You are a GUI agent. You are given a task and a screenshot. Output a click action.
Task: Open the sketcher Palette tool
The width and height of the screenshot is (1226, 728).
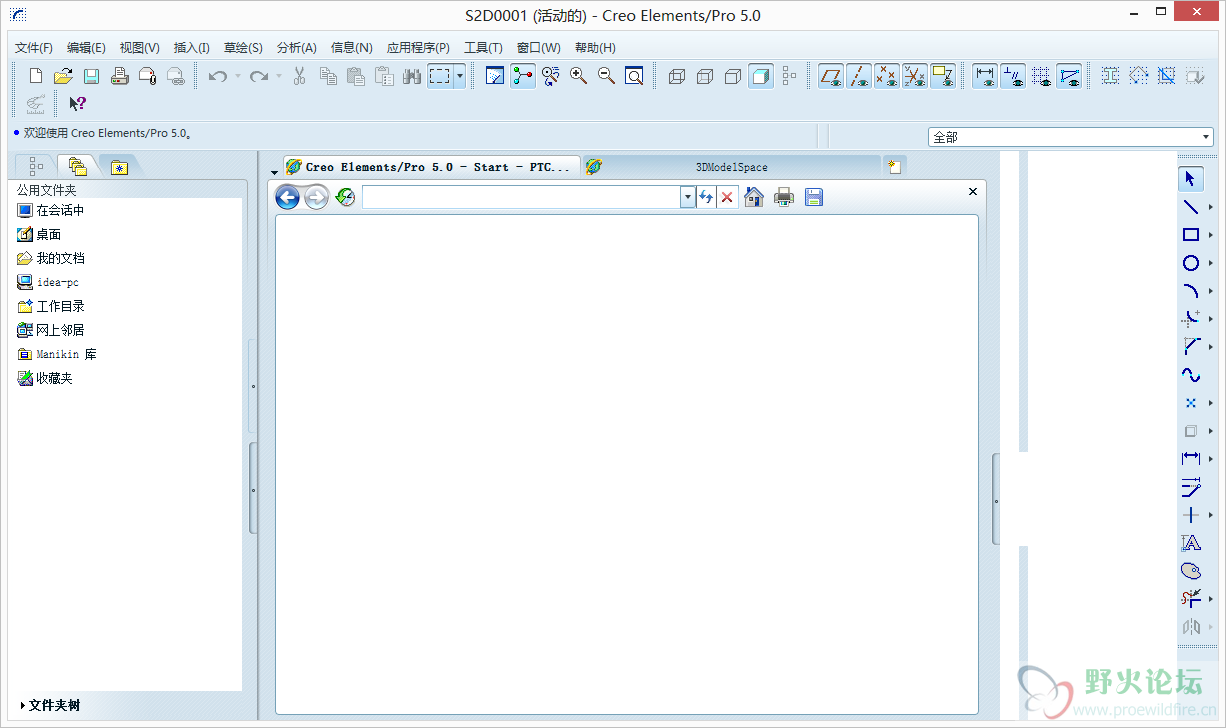tap(1190, 571)
